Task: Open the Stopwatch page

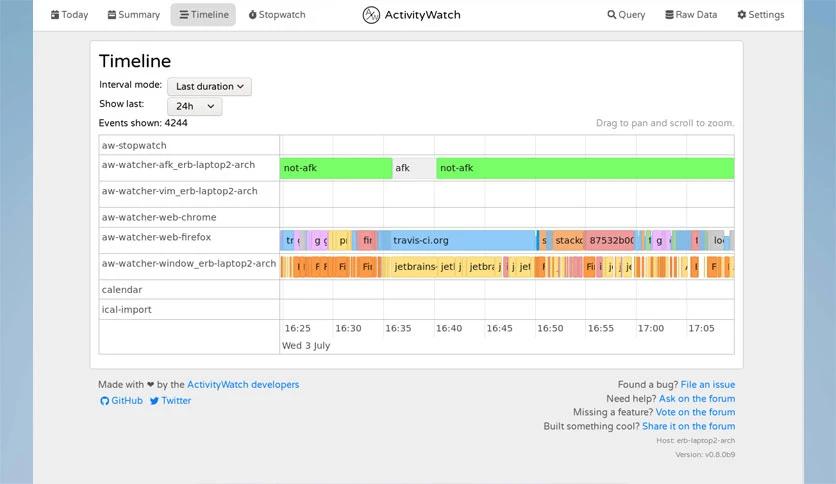Action: click(277, 15)
